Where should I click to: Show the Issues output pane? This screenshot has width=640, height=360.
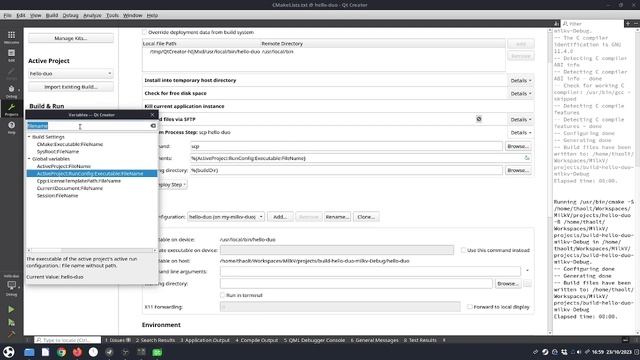pyautogui.click(x=118, y=340)
